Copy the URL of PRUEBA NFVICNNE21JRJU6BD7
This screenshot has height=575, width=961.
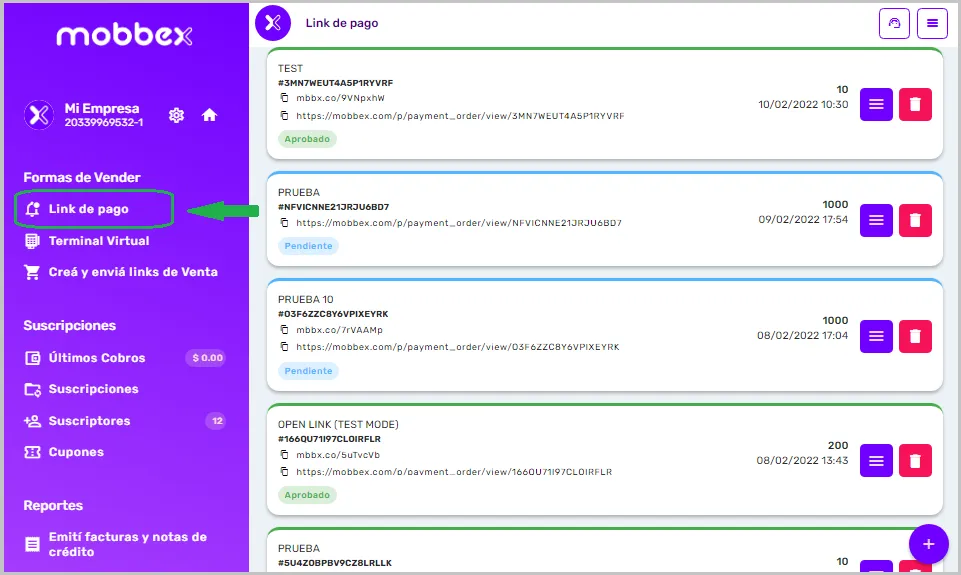pyautogui.click(x=284, y=223)
